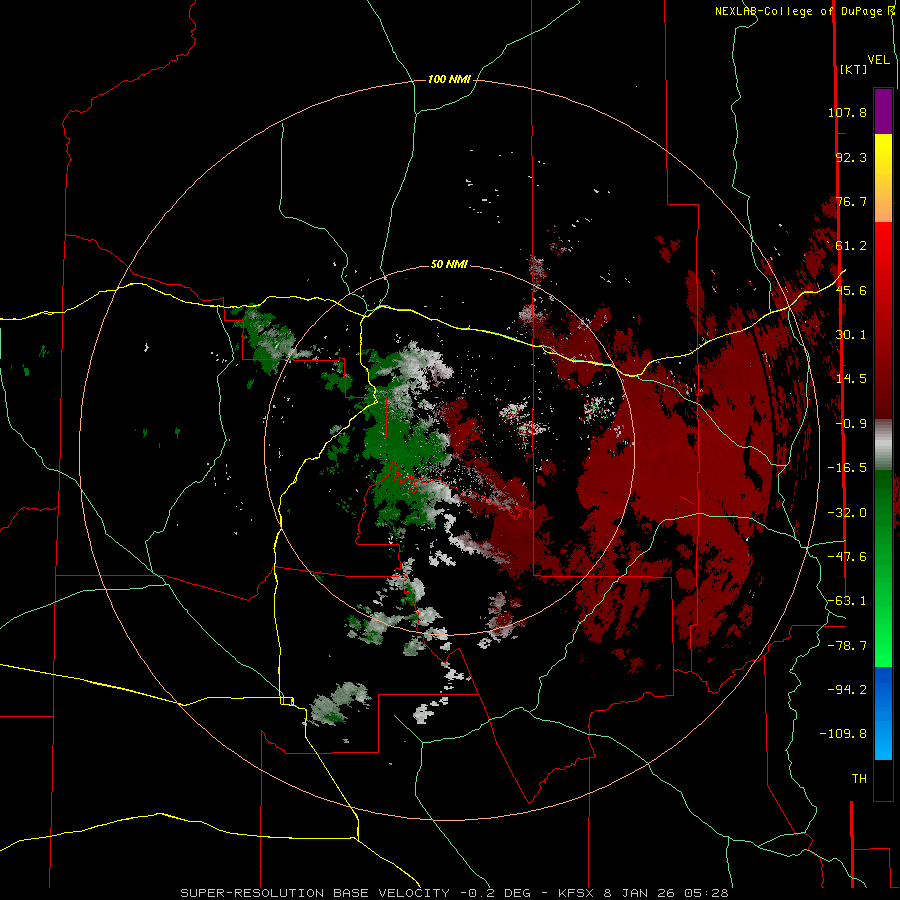The height and width of the screenshot is (900, 900).
Task: Click the 76.7 velocity scale value
Action: coord(851,201)
